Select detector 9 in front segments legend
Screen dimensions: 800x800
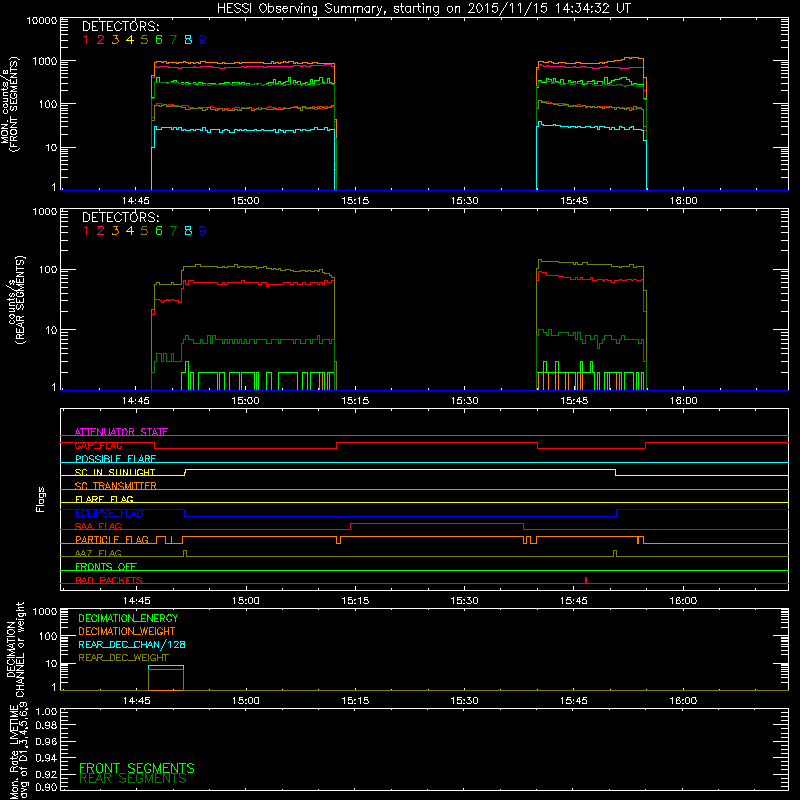[x=203, y=40]
